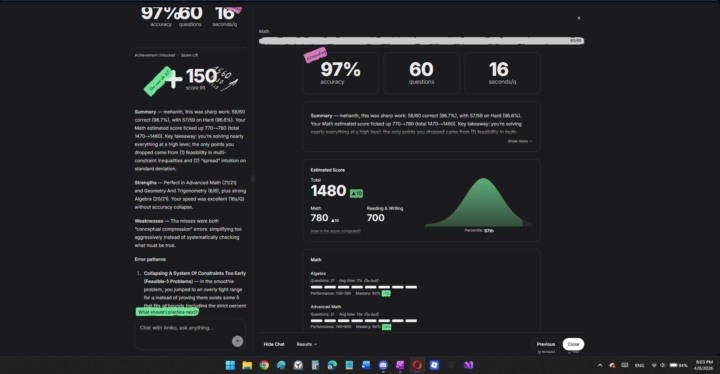
Task: Click the '+150 score lift' achievement
Action: coord(192,79)
